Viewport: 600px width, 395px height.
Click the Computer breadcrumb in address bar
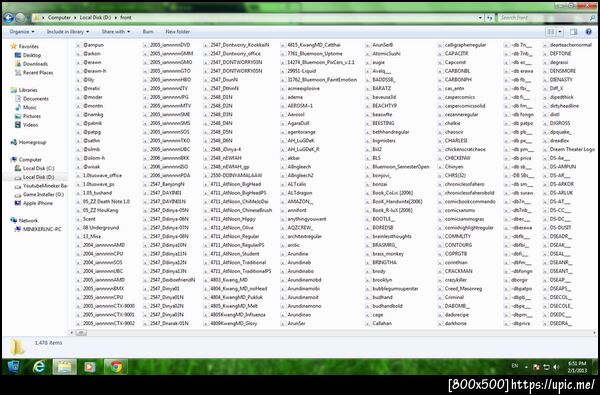tap(59, 18)
